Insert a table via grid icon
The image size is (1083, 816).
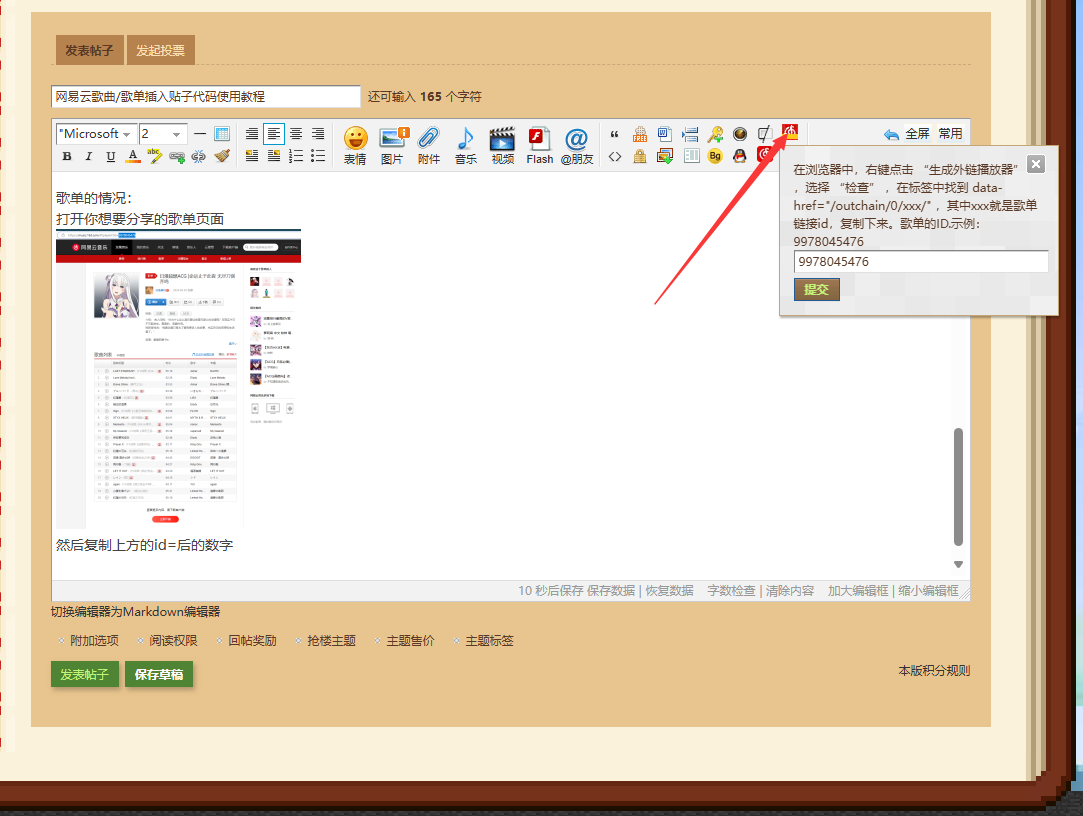coord(222,133)
